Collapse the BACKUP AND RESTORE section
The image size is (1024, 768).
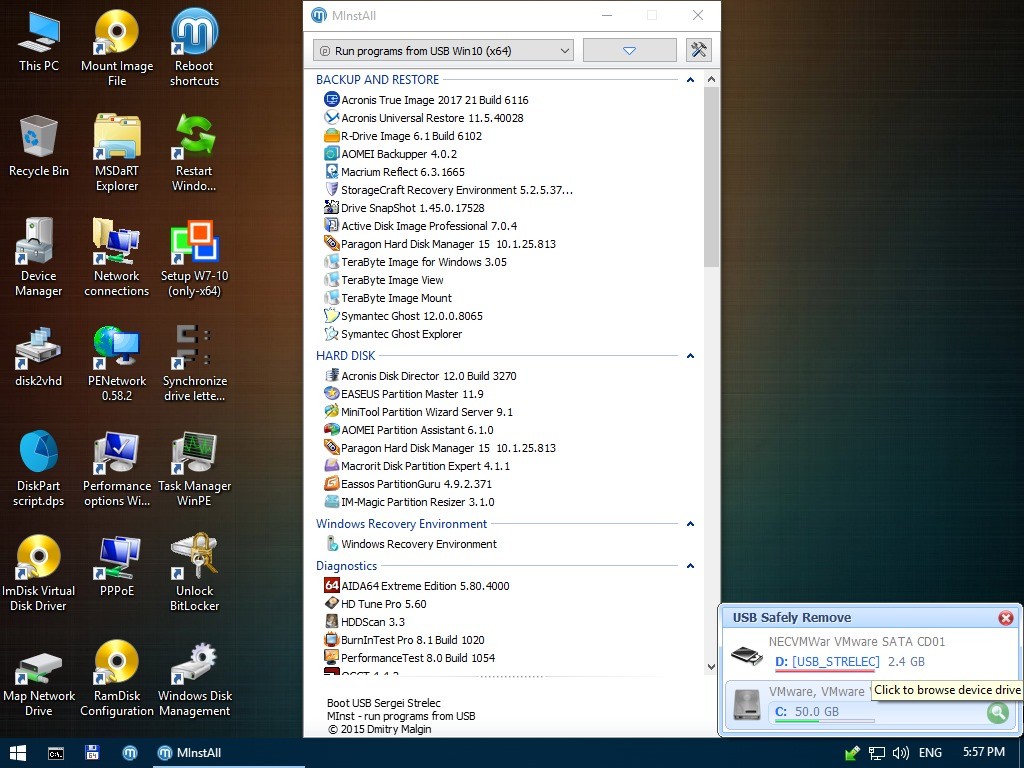coord(690,79)
